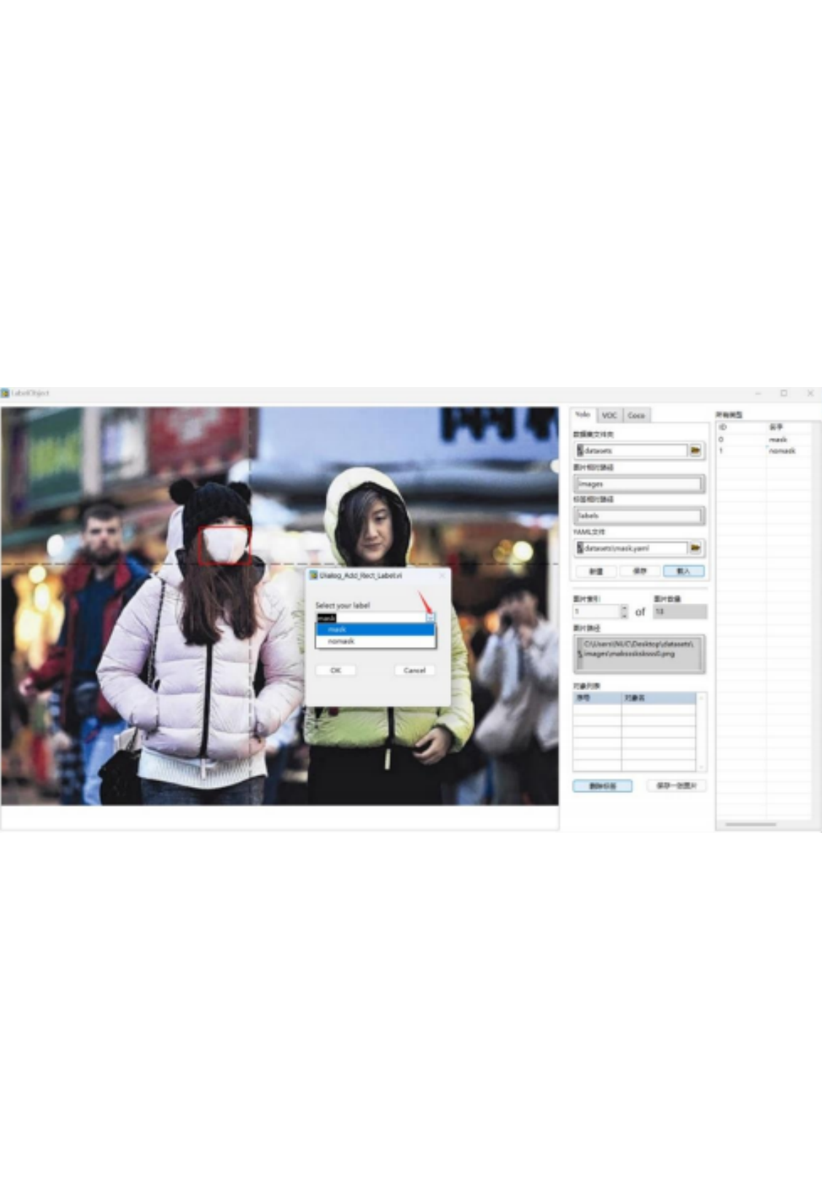Browse folder icon beside the mask.yaml path
Viewport: 822px width, 1185px height.
pos(695,548)
